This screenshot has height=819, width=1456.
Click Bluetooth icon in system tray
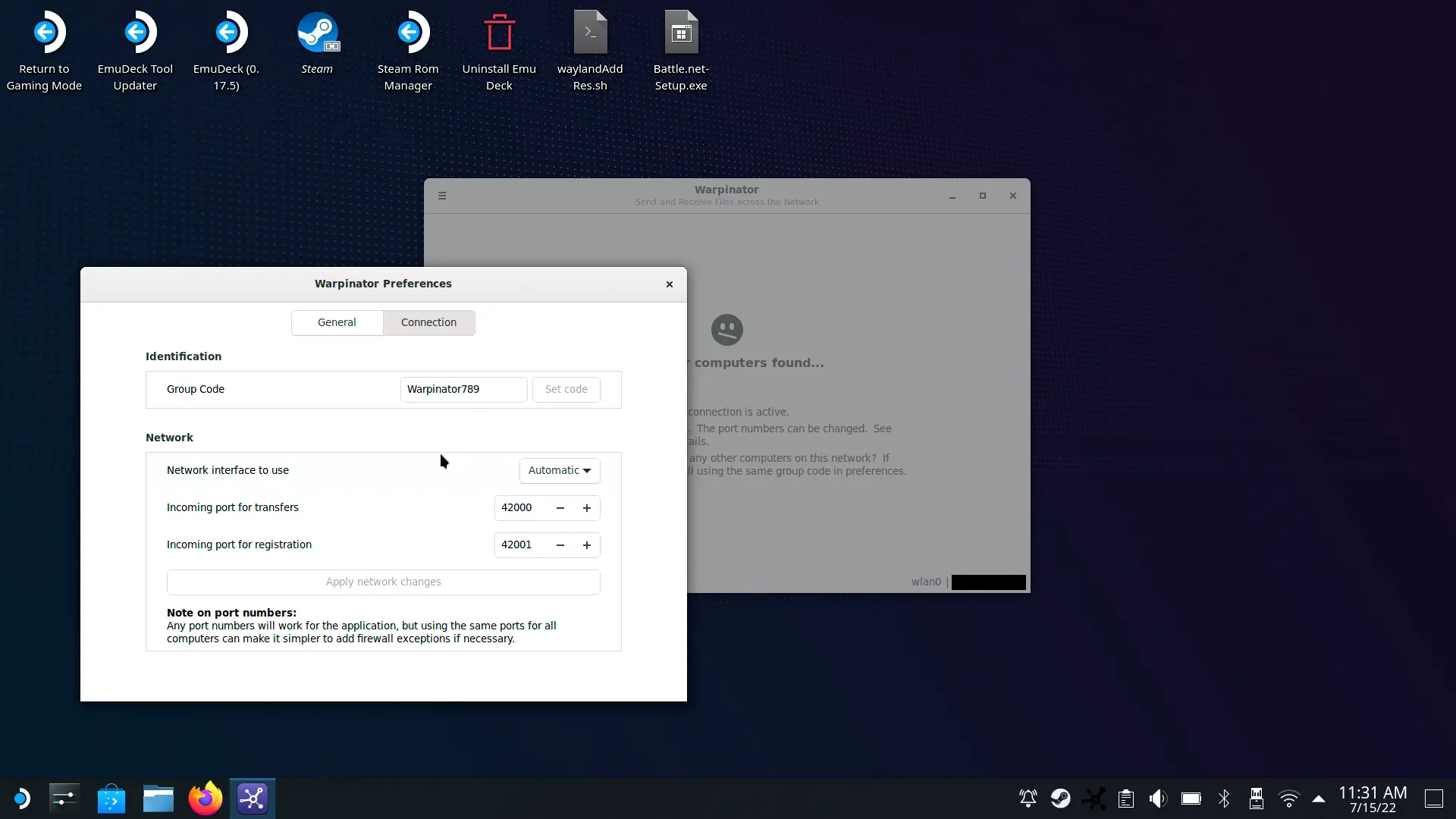[1224, 799]
